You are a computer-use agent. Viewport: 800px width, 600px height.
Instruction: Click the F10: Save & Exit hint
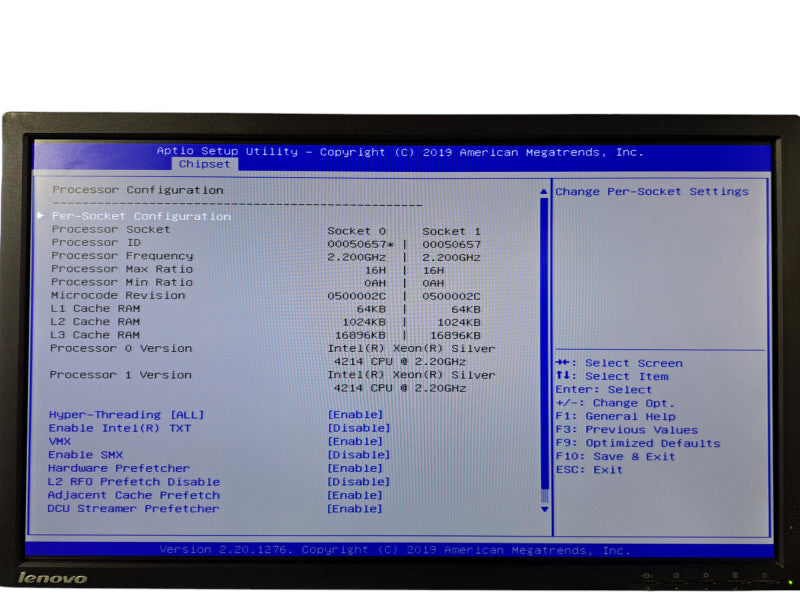coord(615,457)
